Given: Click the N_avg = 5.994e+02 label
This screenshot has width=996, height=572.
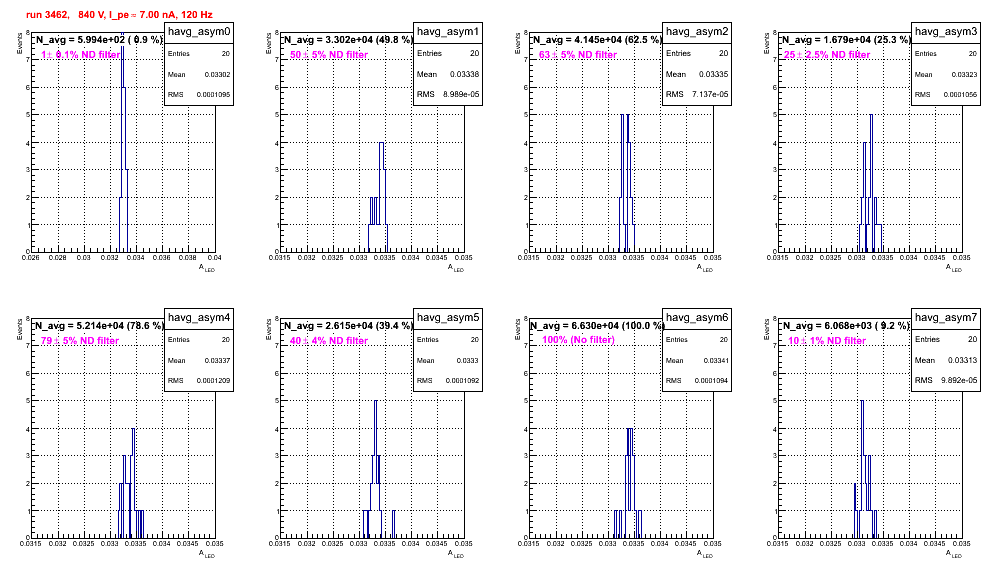Looking at the screenshot, I should (x=98, y=40).
